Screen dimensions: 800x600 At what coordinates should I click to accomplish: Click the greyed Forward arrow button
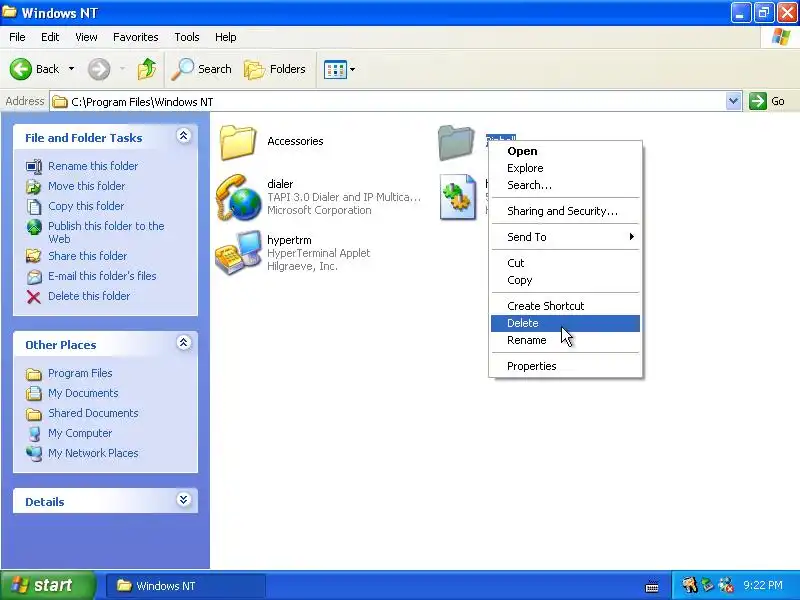tap(99, 69)
